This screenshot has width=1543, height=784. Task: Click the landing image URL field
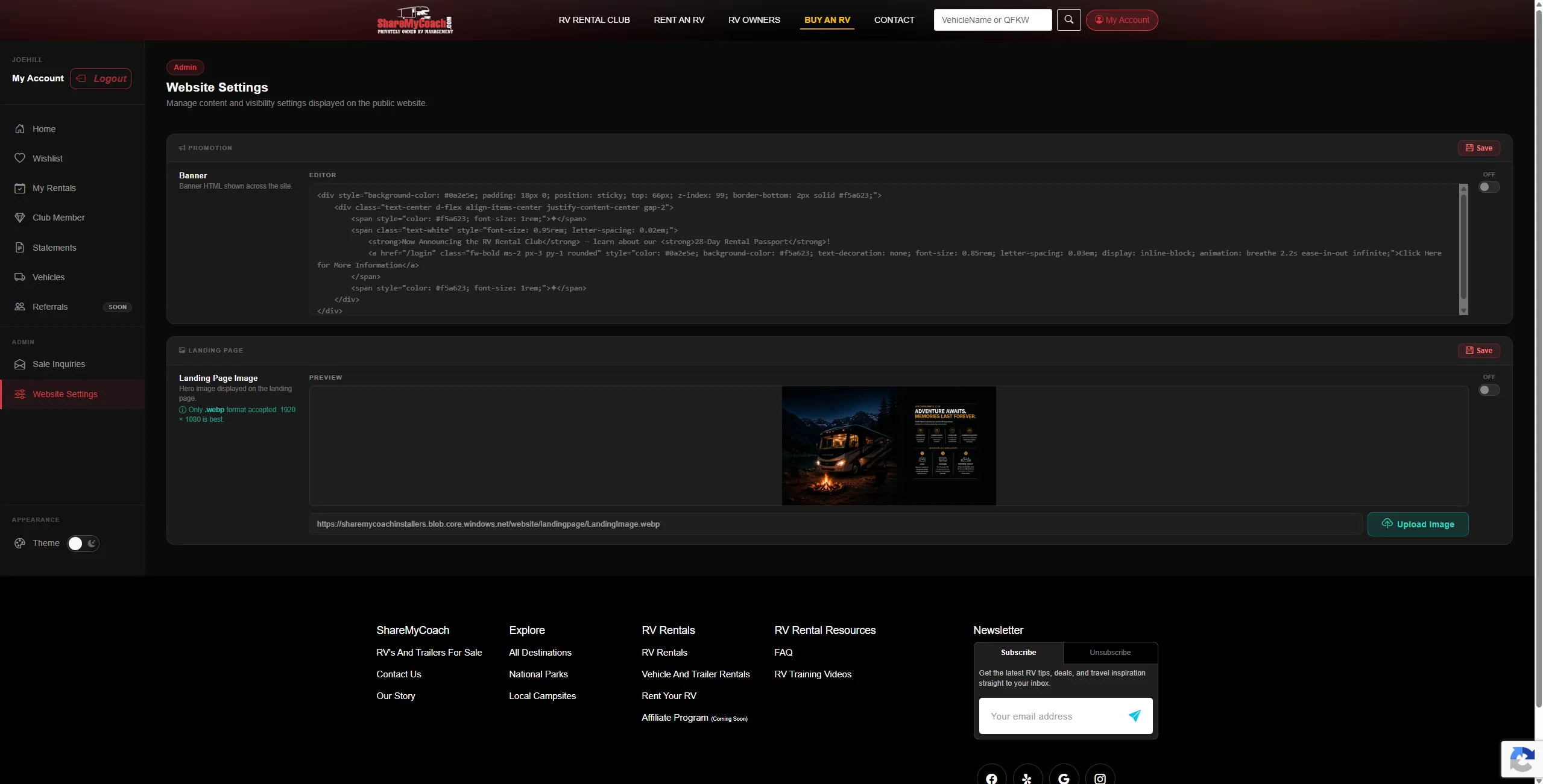tap(836, 524)
